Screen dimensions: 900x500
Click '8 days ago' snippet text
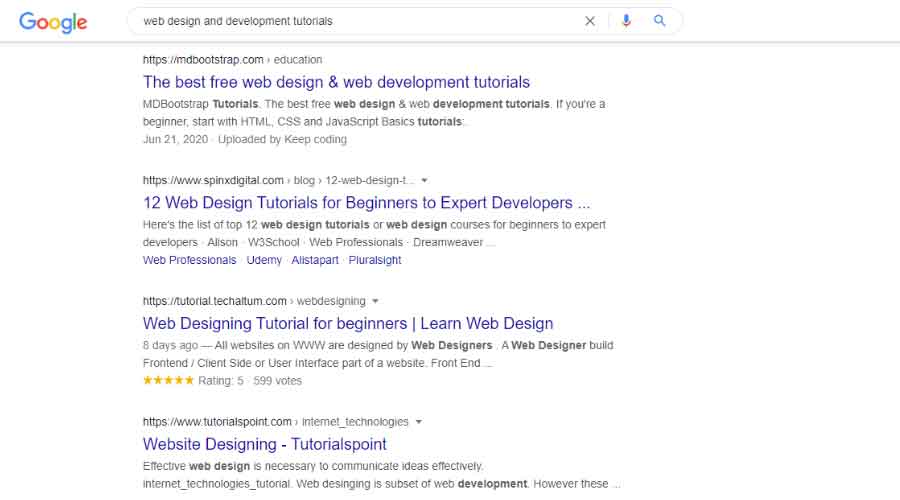pyautogui.click(x=170, y=346)
